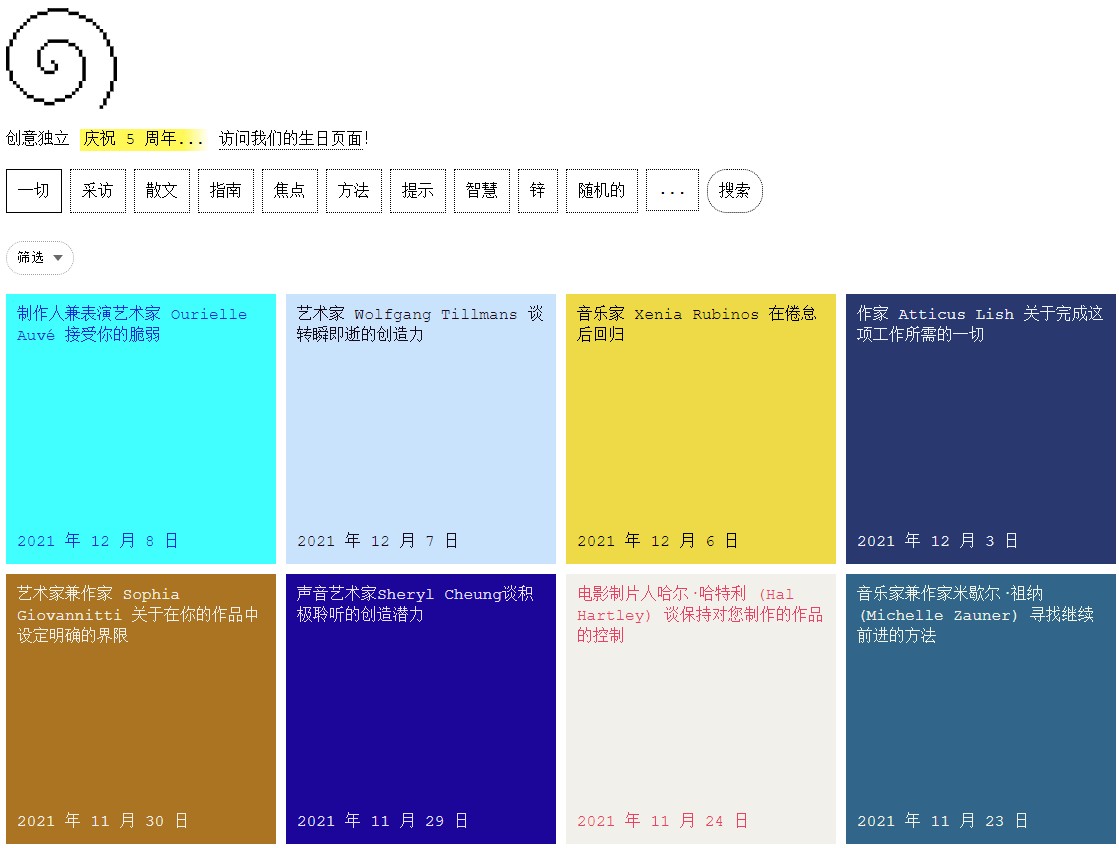Open the 指南 category
The image size is (1119, 848).
click(226, 191)
